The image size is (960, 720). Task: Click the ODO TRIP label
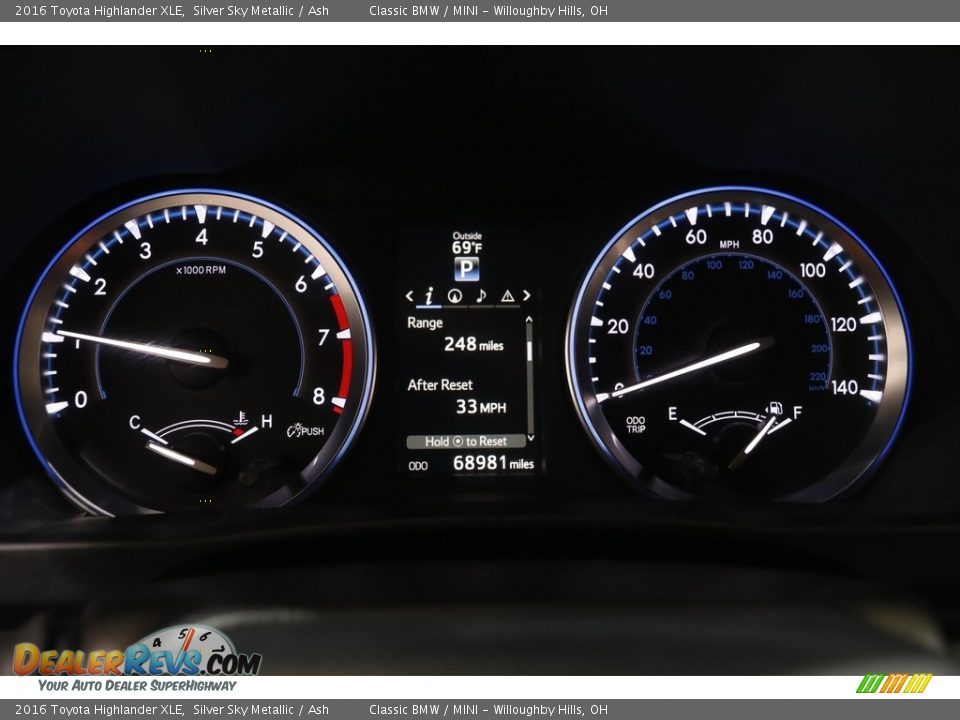[636, 425]
